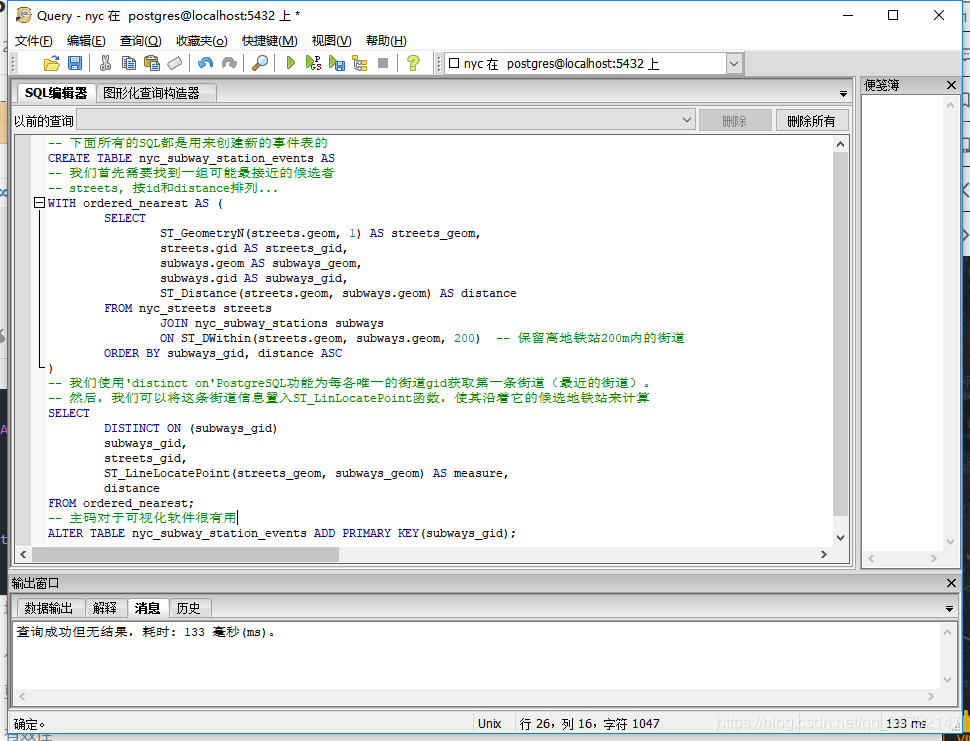Viewport: 970px width, 741px height.
Task: Close the 便笺簿 scratch pad panel
Action: click(x=951, y=85)
